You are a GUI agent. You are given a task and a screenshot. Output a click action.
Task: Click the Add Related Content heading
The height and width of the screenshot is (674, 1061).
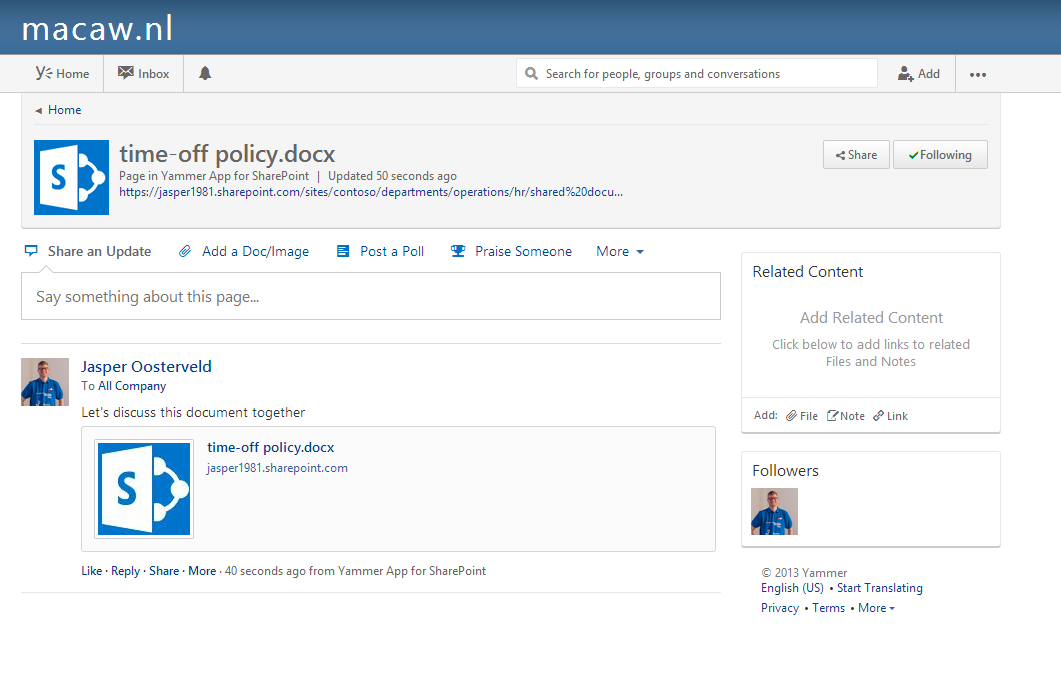(x=871, y=317)
